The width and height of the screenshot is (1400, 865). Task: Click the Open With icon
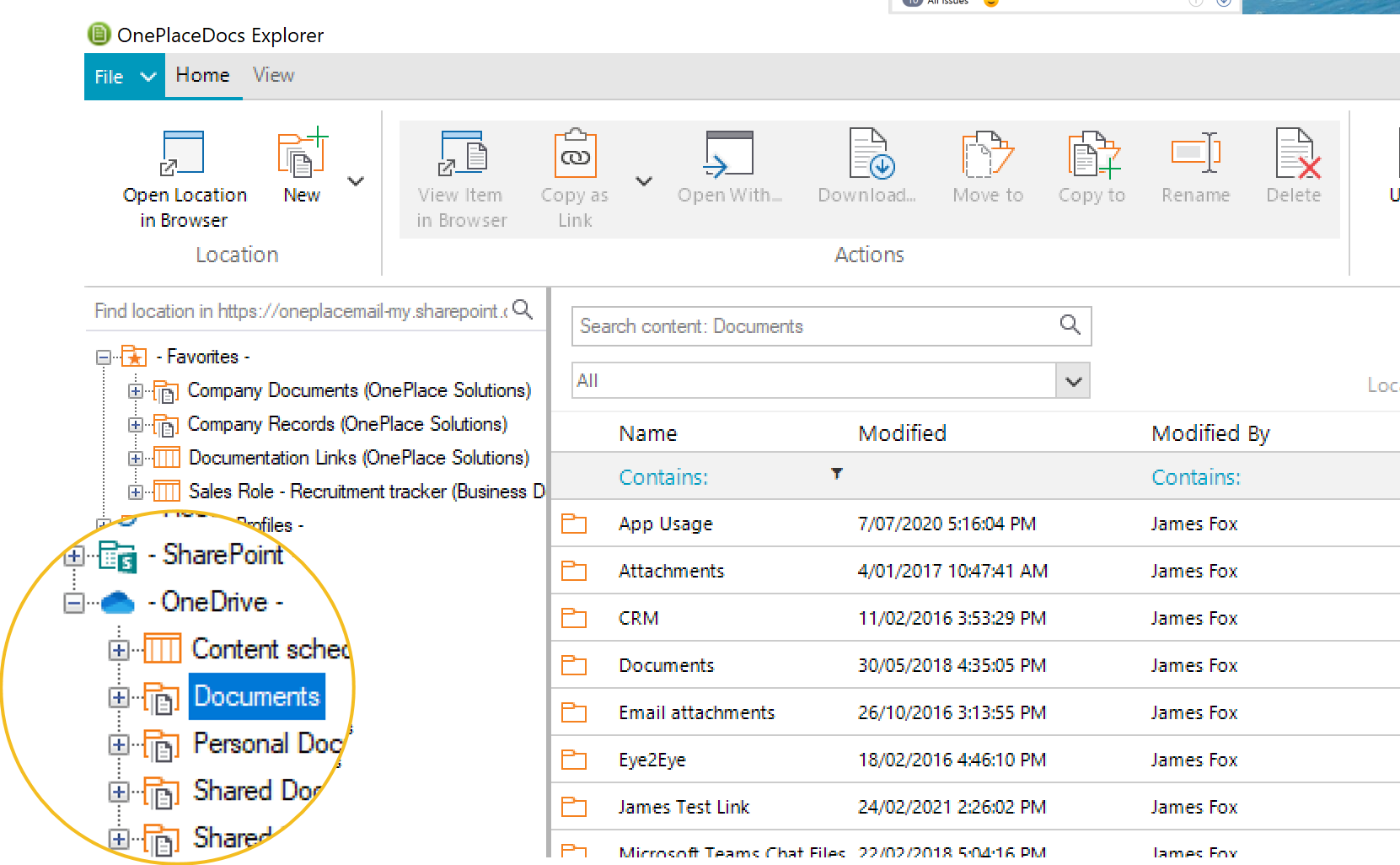[729, 154]
